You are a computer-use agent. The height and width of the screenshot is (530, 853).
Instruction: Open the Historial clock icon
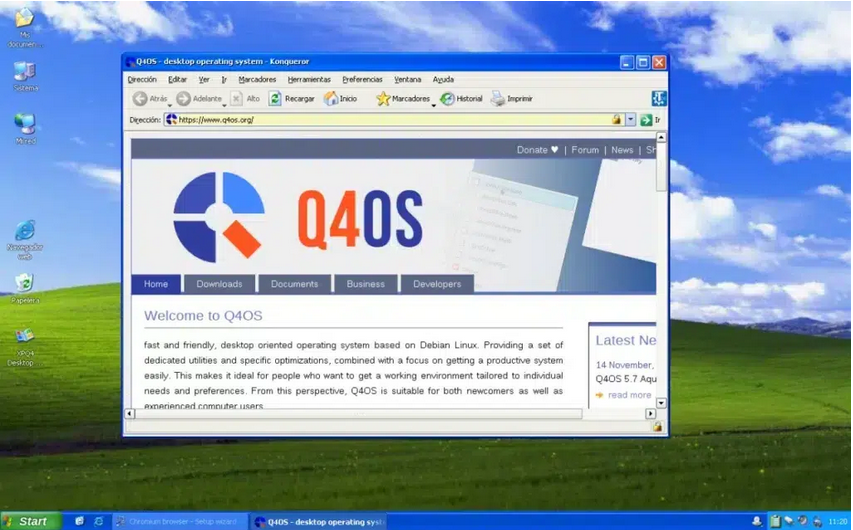click(447, 98)
